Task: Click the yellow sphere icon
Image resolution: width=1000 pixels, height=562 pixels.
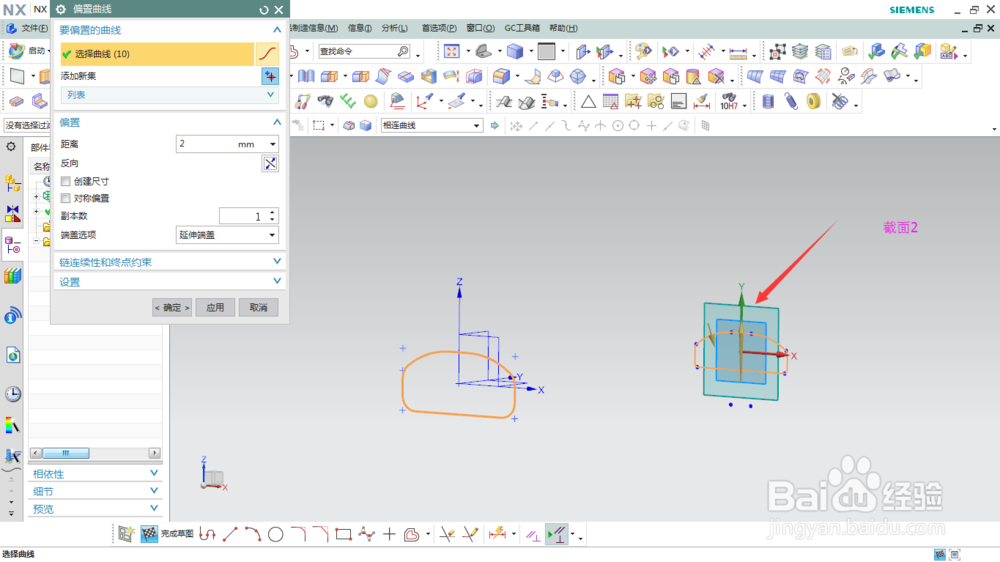Action: 371,101
